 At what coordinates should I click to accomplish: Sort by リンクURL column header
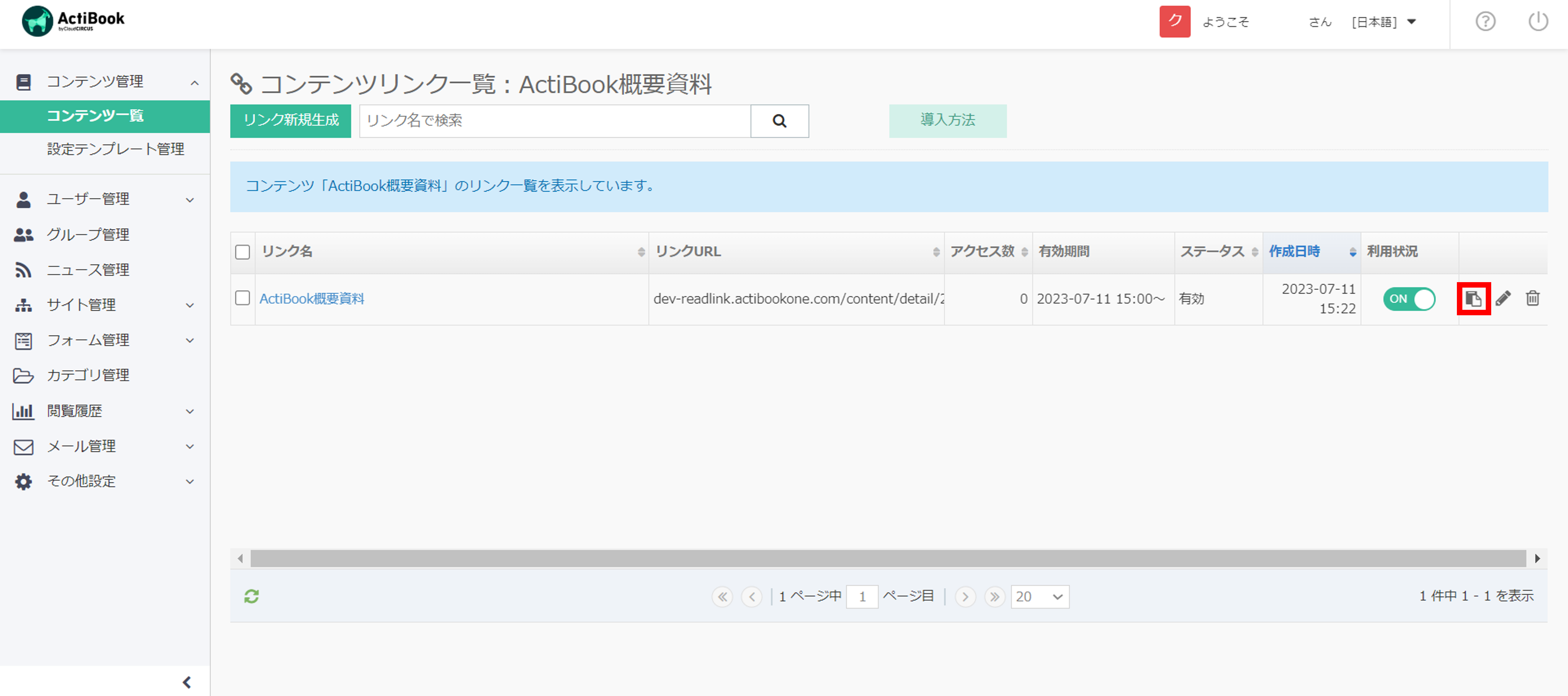(796, 252)
